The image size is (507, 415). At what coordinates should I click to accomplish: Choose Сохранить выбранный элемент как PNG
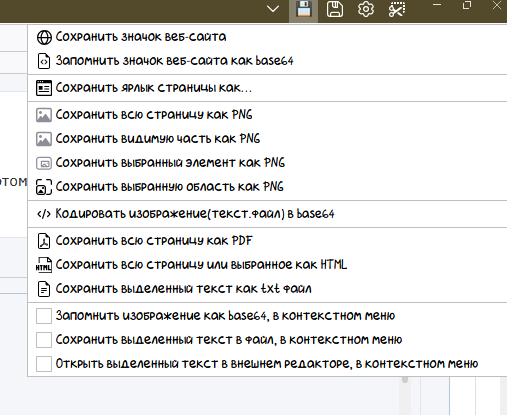coord(170,163)
